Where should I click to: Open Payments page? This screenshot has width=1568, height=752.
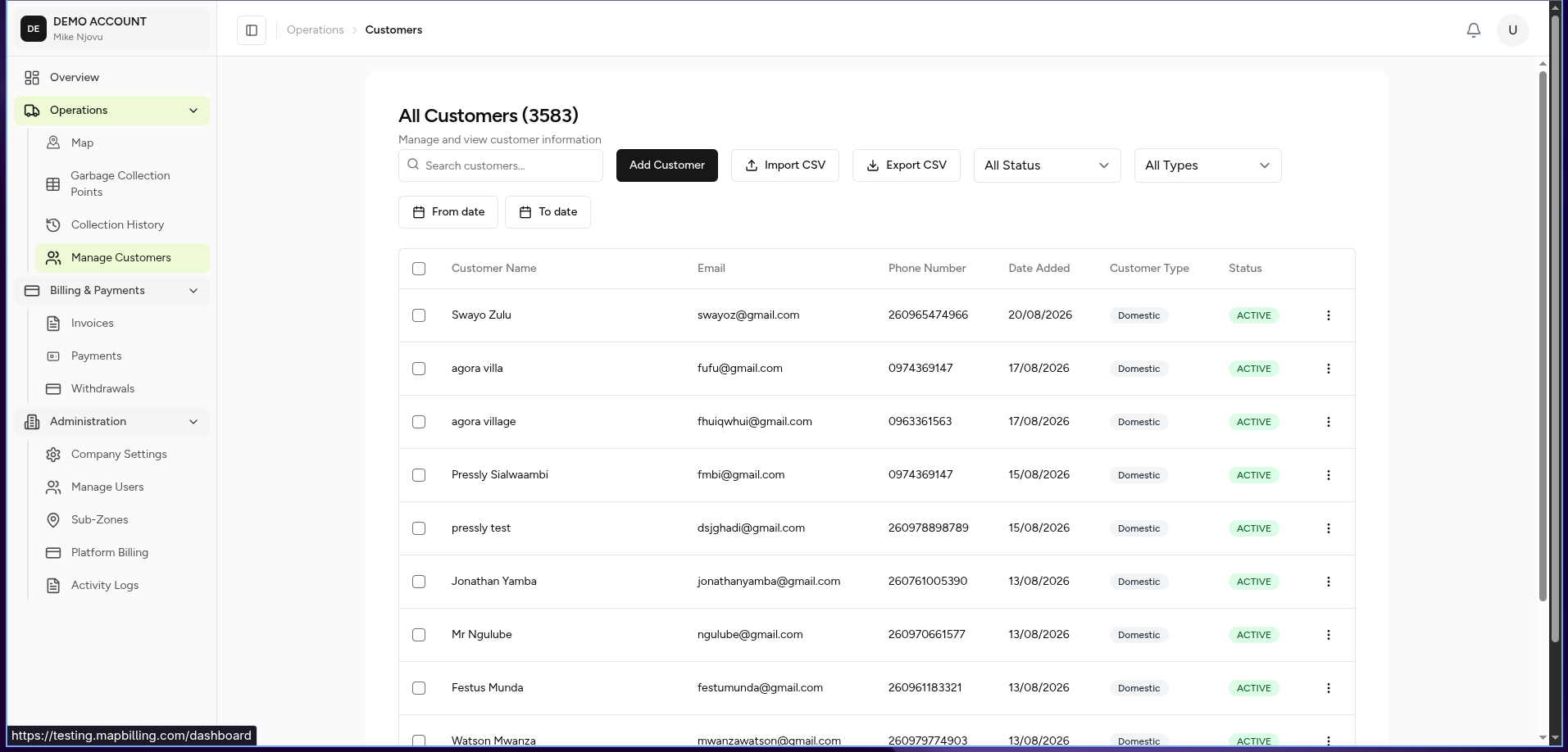pyautogui.click(x=122, y=356)
